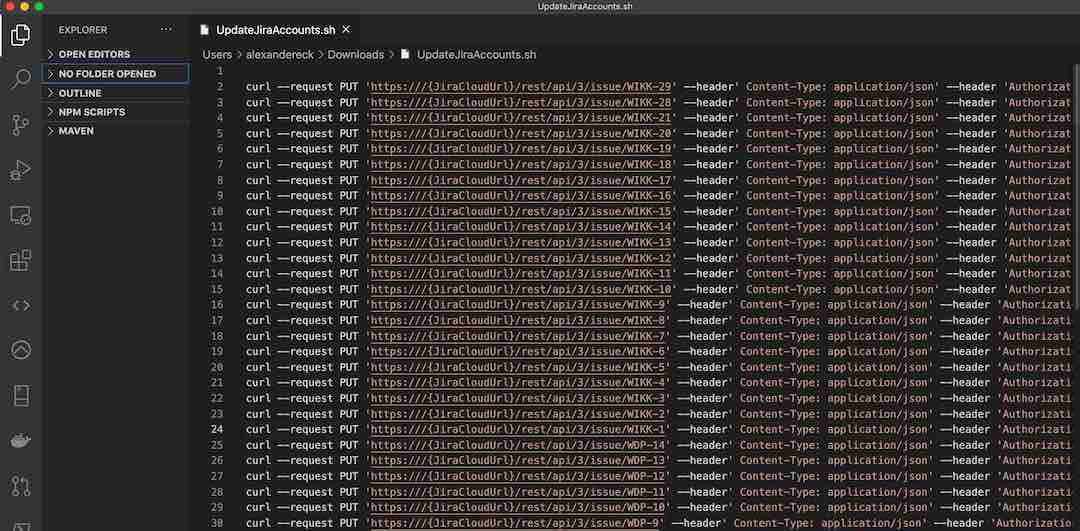
Task: Click application/json on line 8
Action: click(x=884, y=180)
